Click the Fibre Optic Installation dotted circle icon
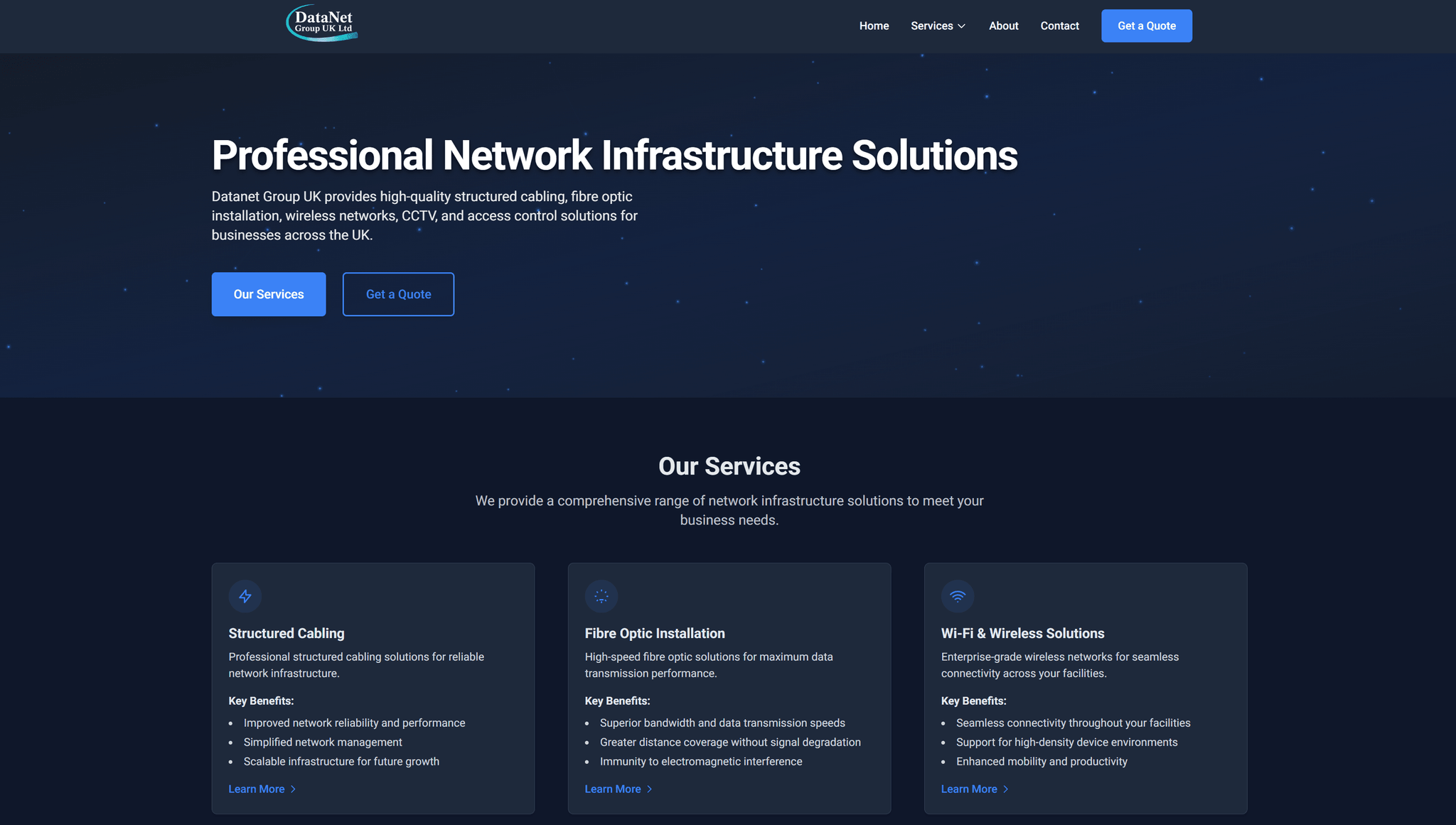The width and height of the screenshot is (1456, 825). point(601,596)
